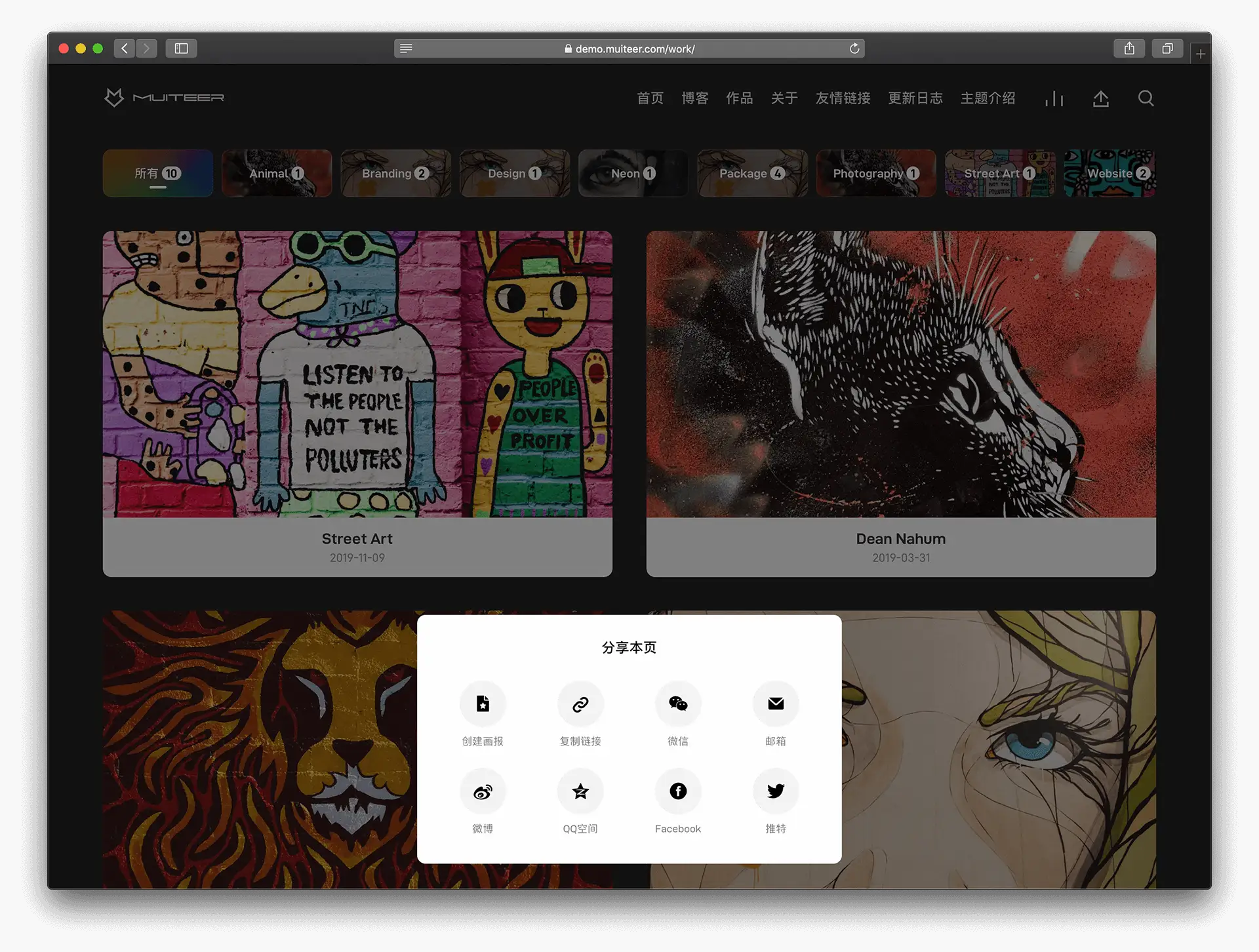
Task: Click the demo.muiteer.com/work/ address field
Action: coord(629,49)
